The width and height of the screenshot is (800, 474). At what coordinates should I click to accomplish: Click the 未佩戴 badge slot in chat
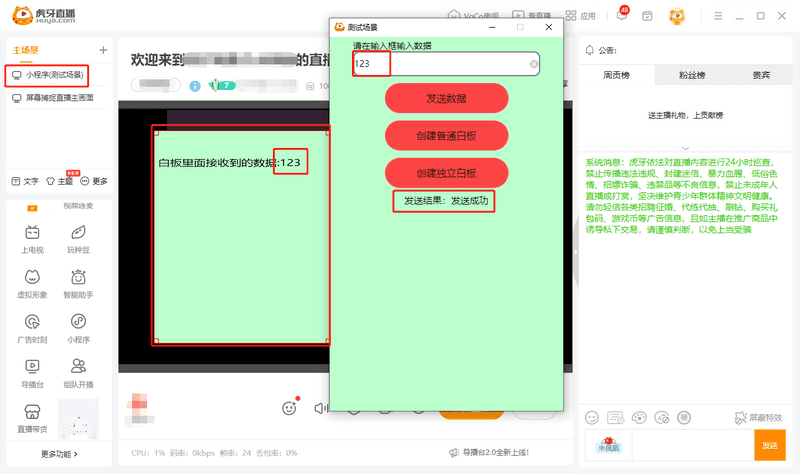tap(609, 445)
